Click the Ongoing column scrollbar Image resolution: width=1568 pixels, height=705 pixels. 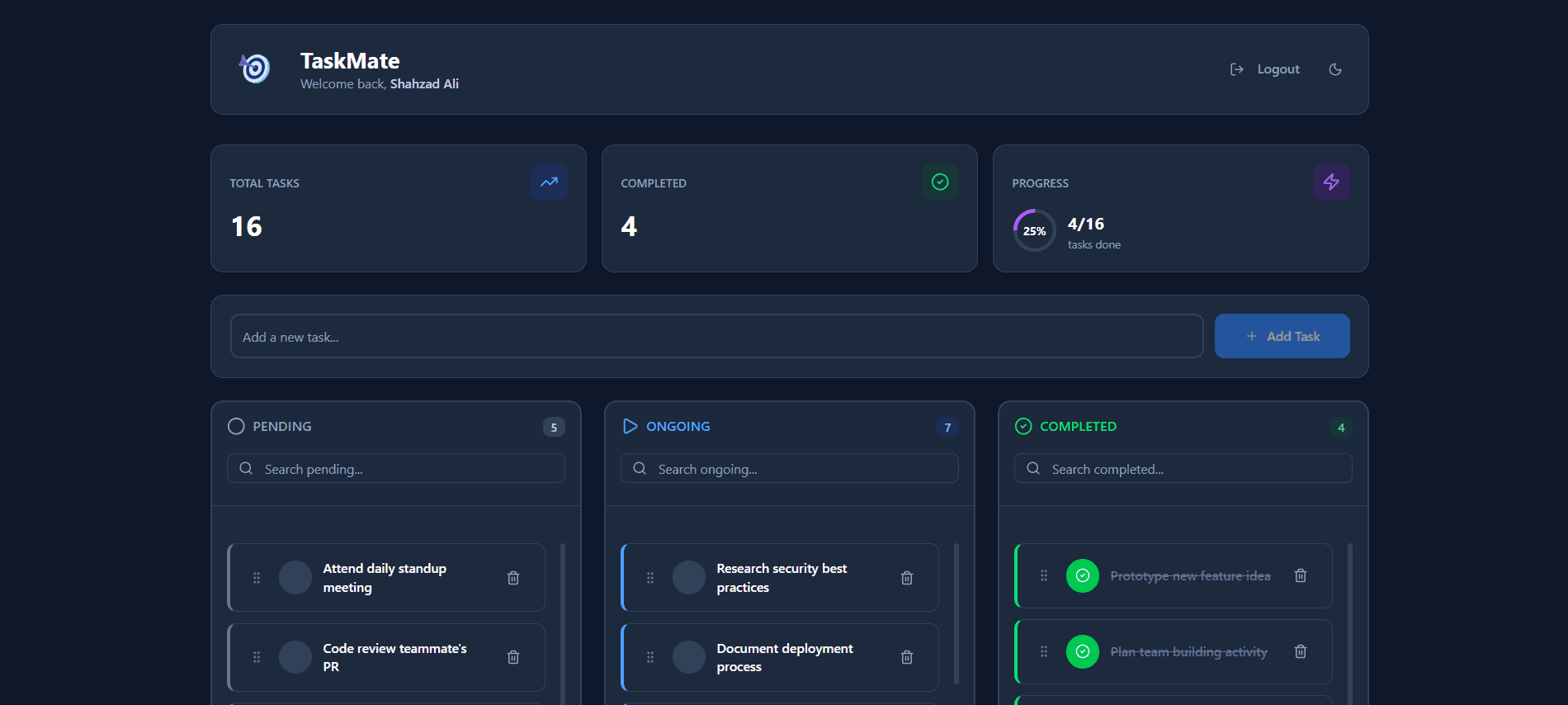tap(956, 613)
